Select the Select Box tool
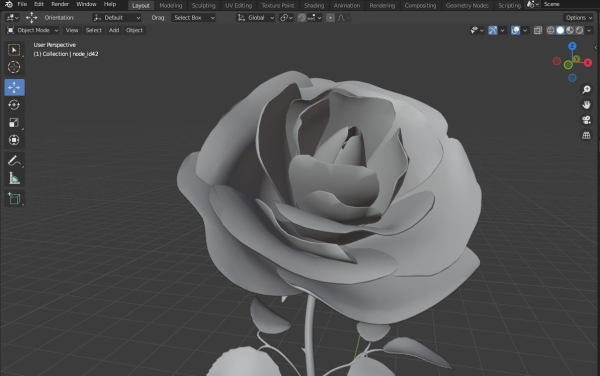The width and height of the screenshot is (600, 376). (x=14, y=50)
